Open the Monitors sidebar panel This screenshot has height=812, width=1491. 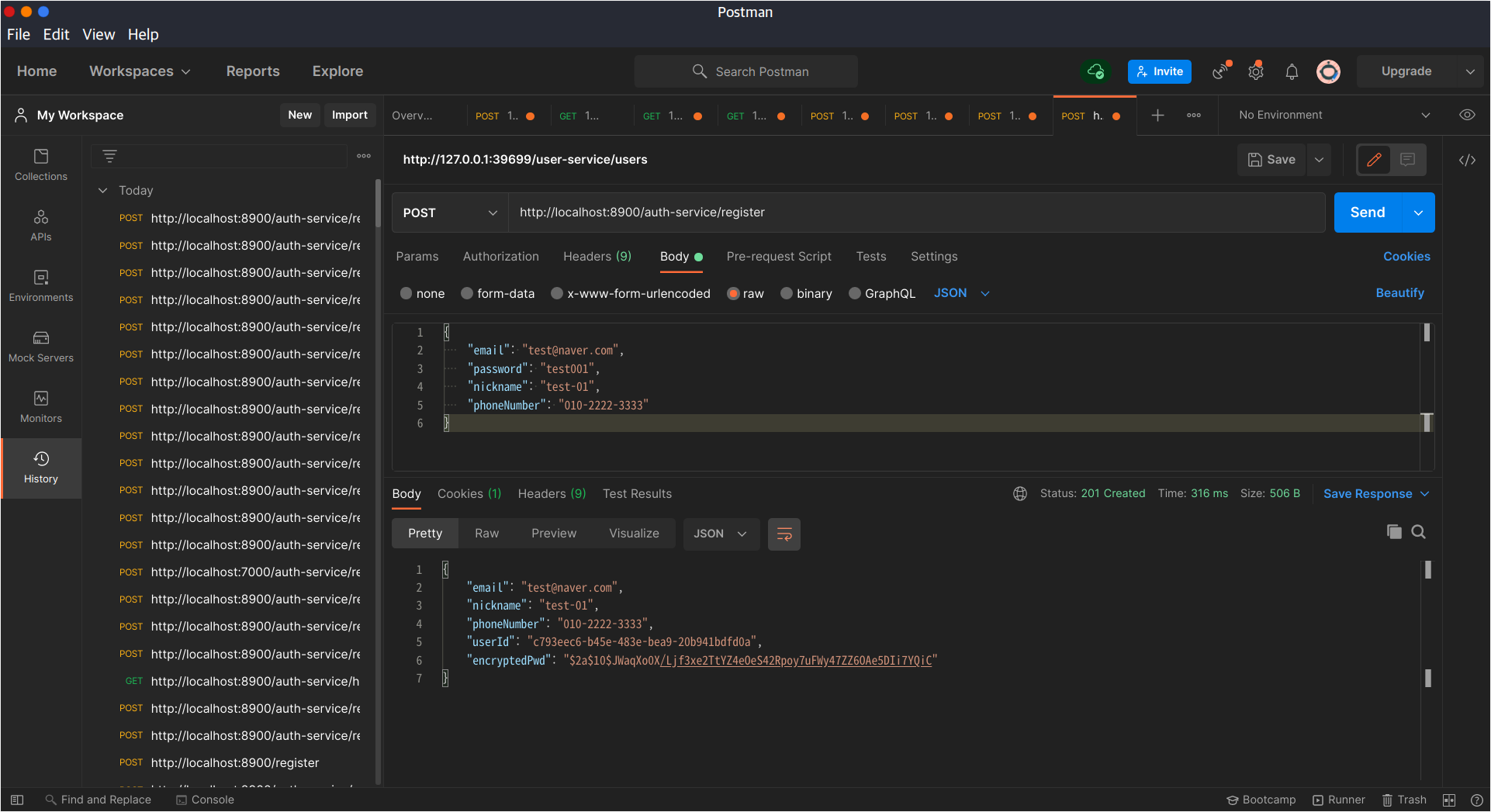pos(41,407)
